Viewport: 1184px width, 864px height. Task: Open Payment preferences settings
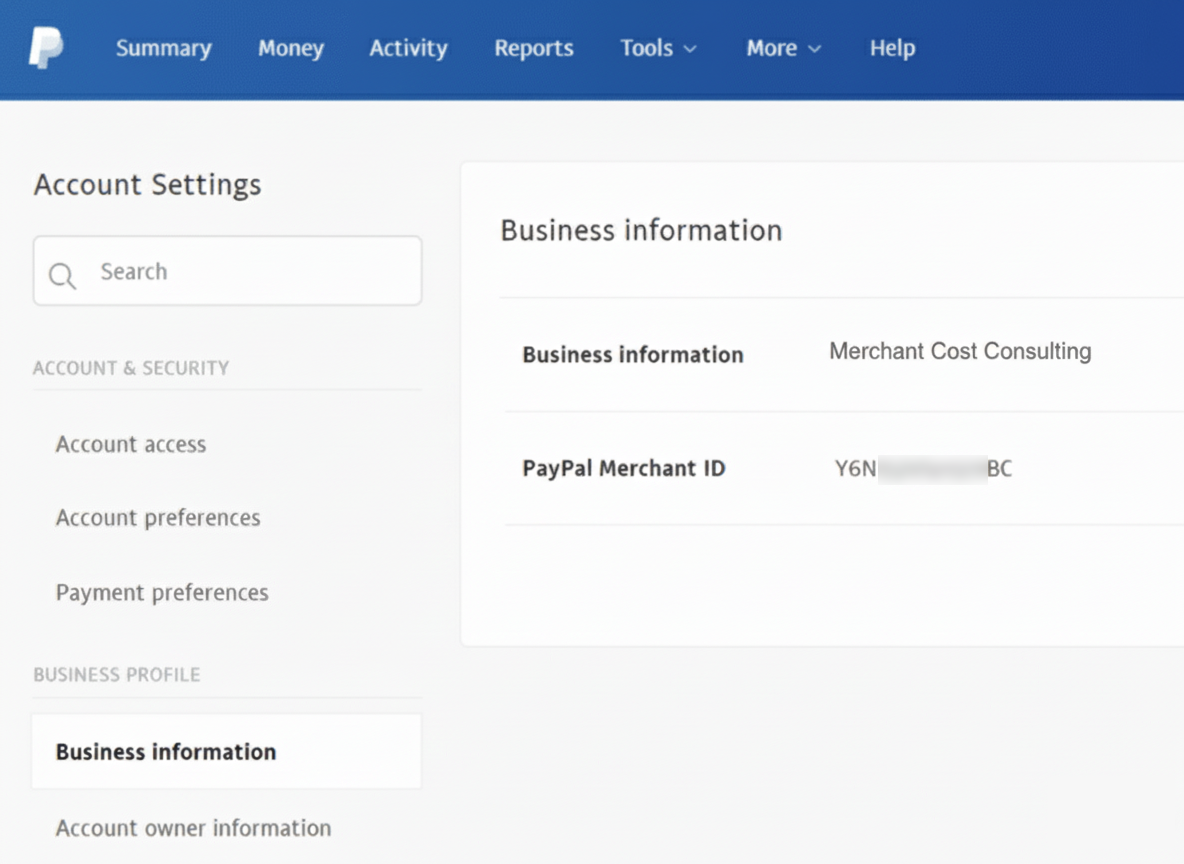coord(161,592)
